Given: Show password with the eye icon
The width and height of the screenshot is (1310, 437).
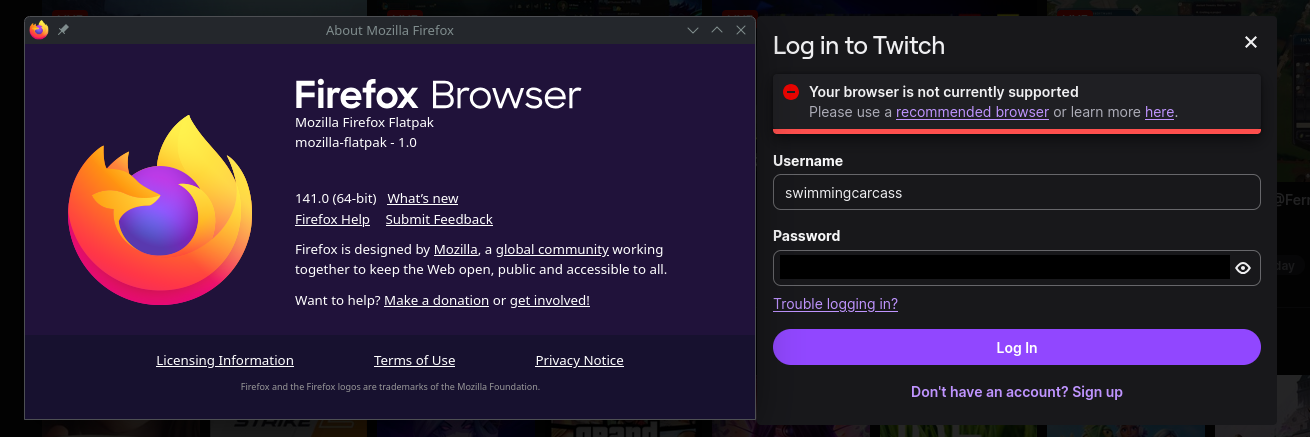Looking at the screenshot, I should tap(1243, 268).
